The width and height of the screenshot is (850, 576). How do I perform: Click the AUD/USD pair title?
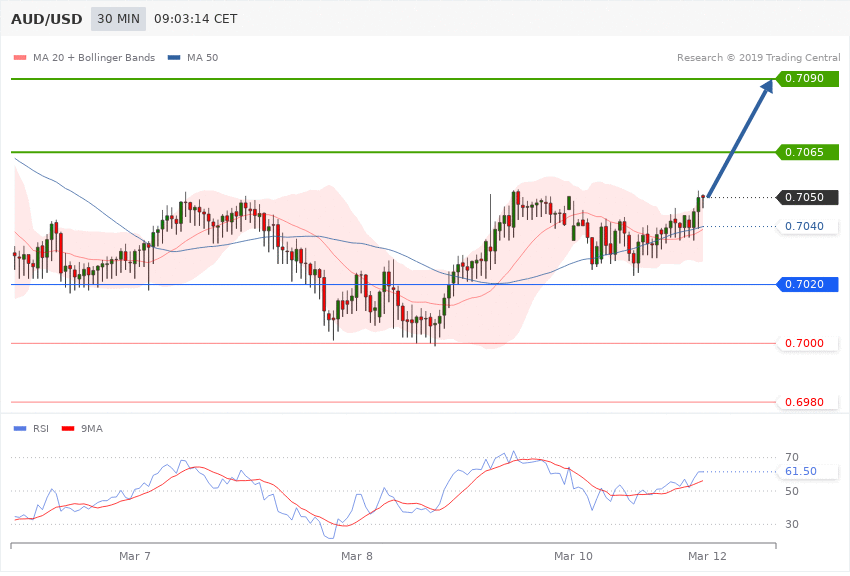pyautogui.click(x=47, y=19)
